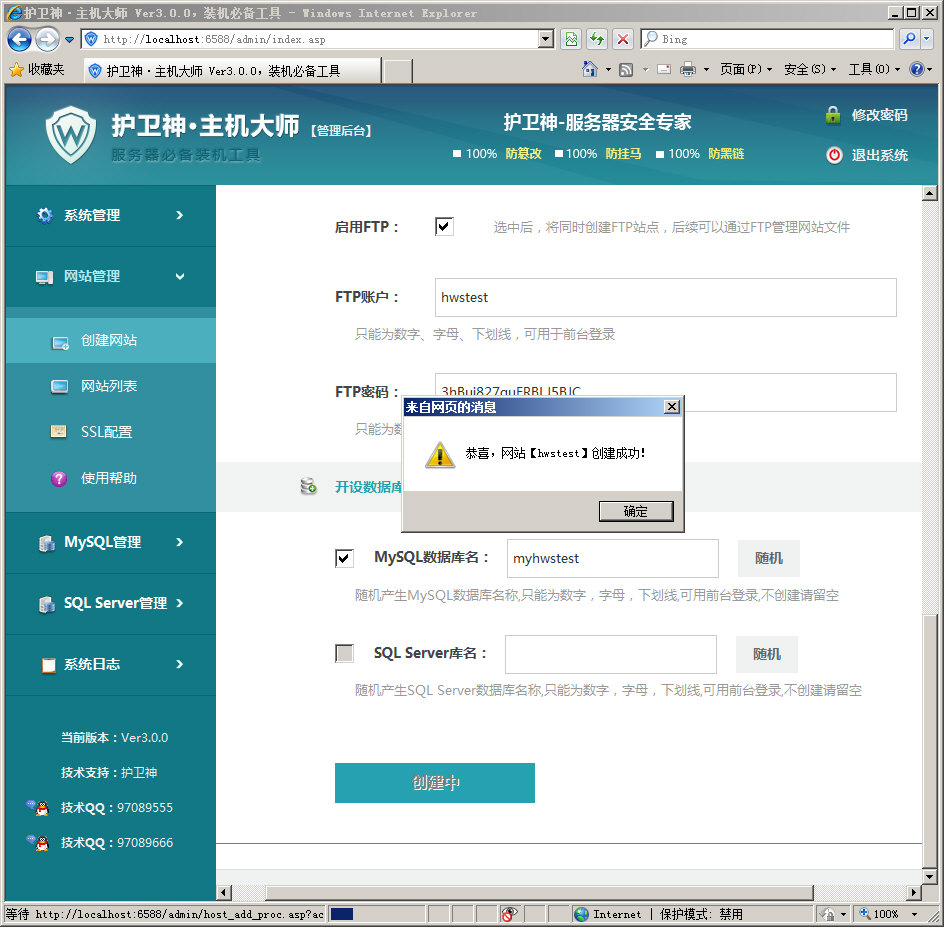Click the 网站管理 monitor icon
The image size is (944, 927).
[x=45, y=277]
